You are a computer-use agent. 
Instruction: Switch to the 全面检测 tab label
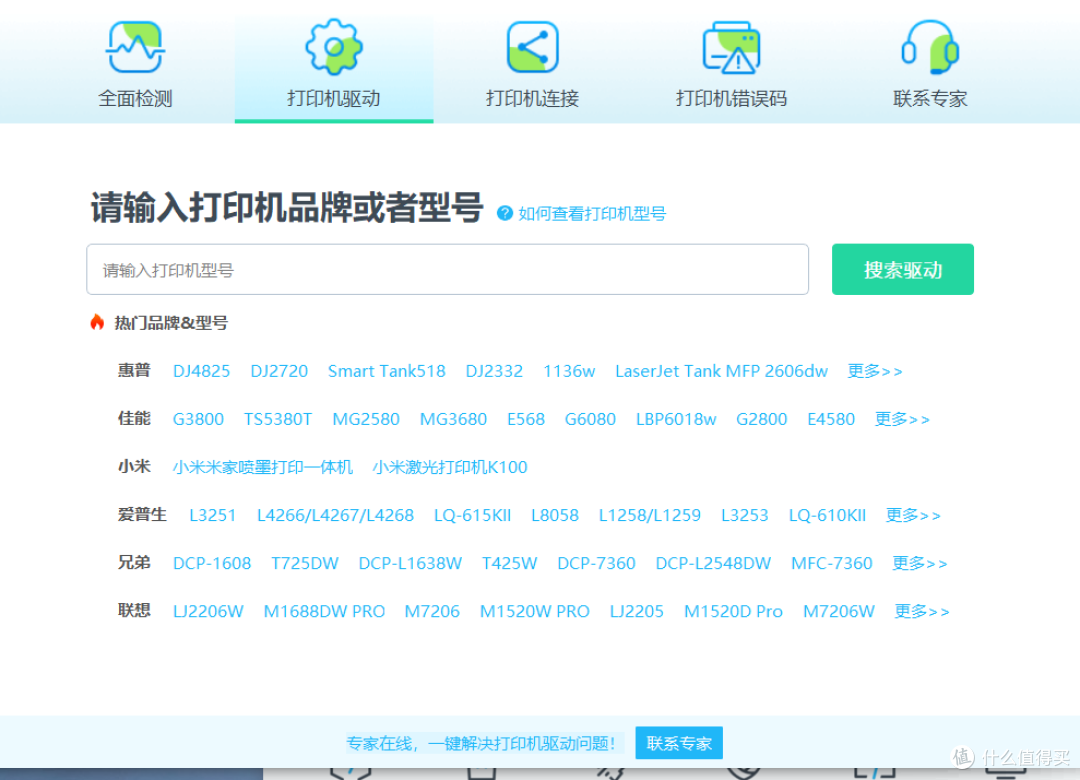[x=135, y=99]
